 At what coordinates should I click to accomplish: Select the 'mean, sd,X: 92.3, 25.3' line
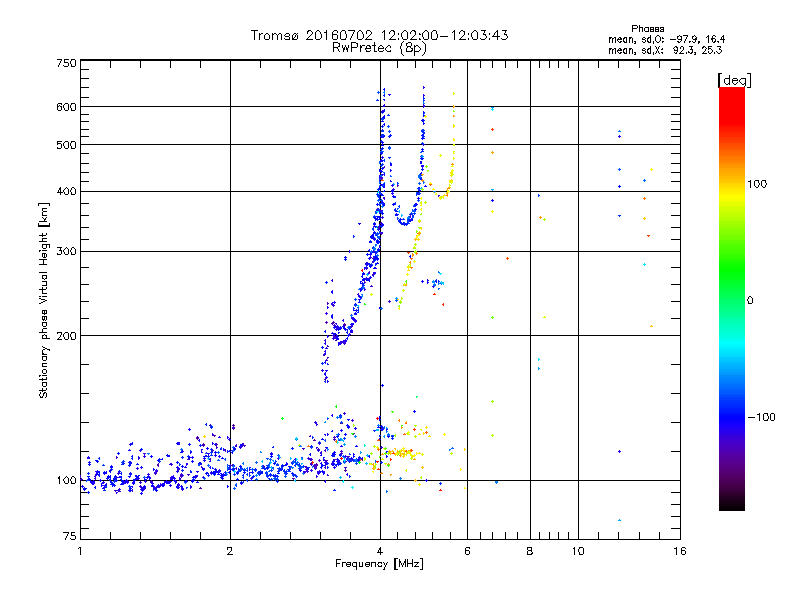coord(665,50)
